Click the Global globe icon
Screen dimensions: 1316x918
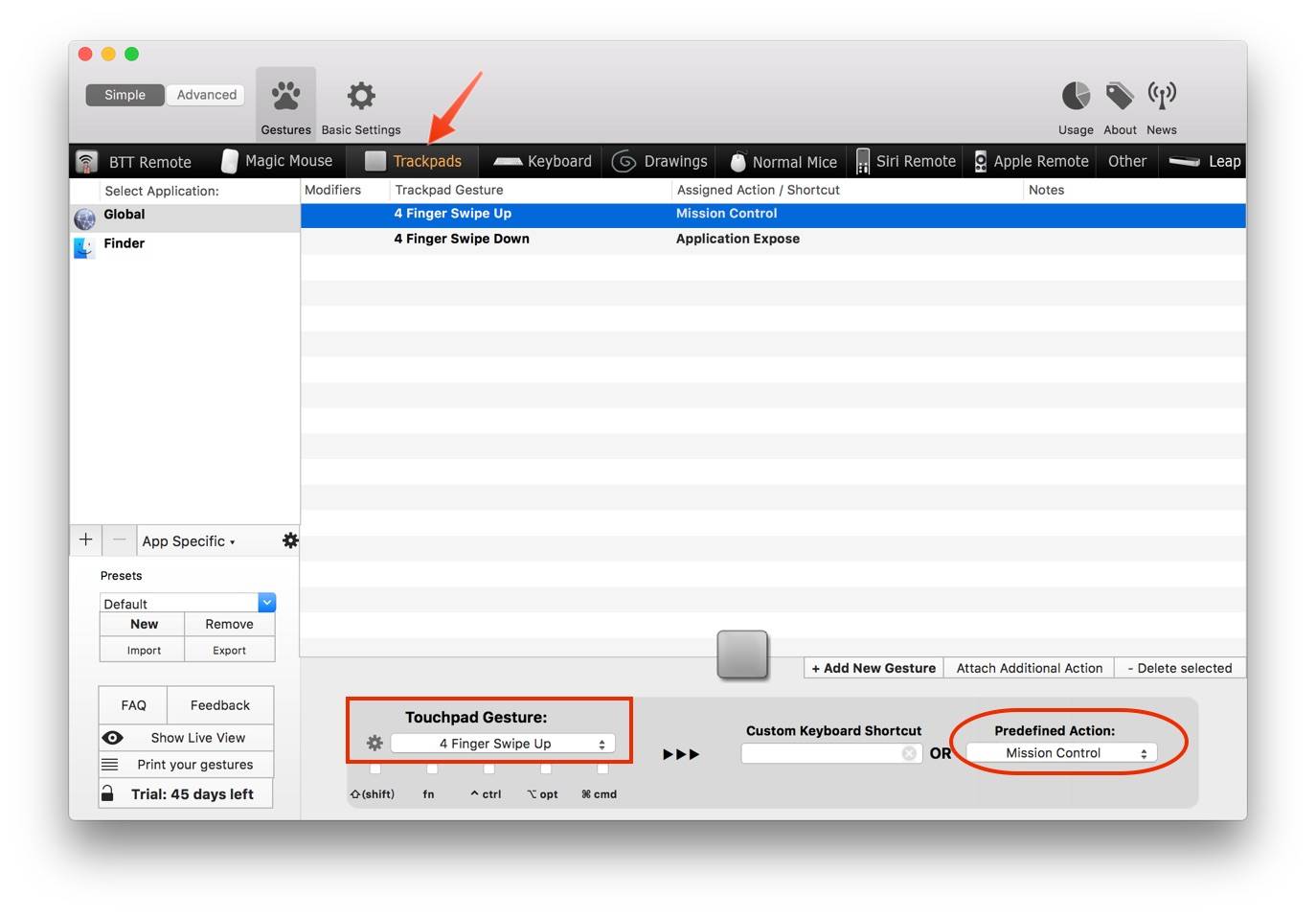(84, 218)
